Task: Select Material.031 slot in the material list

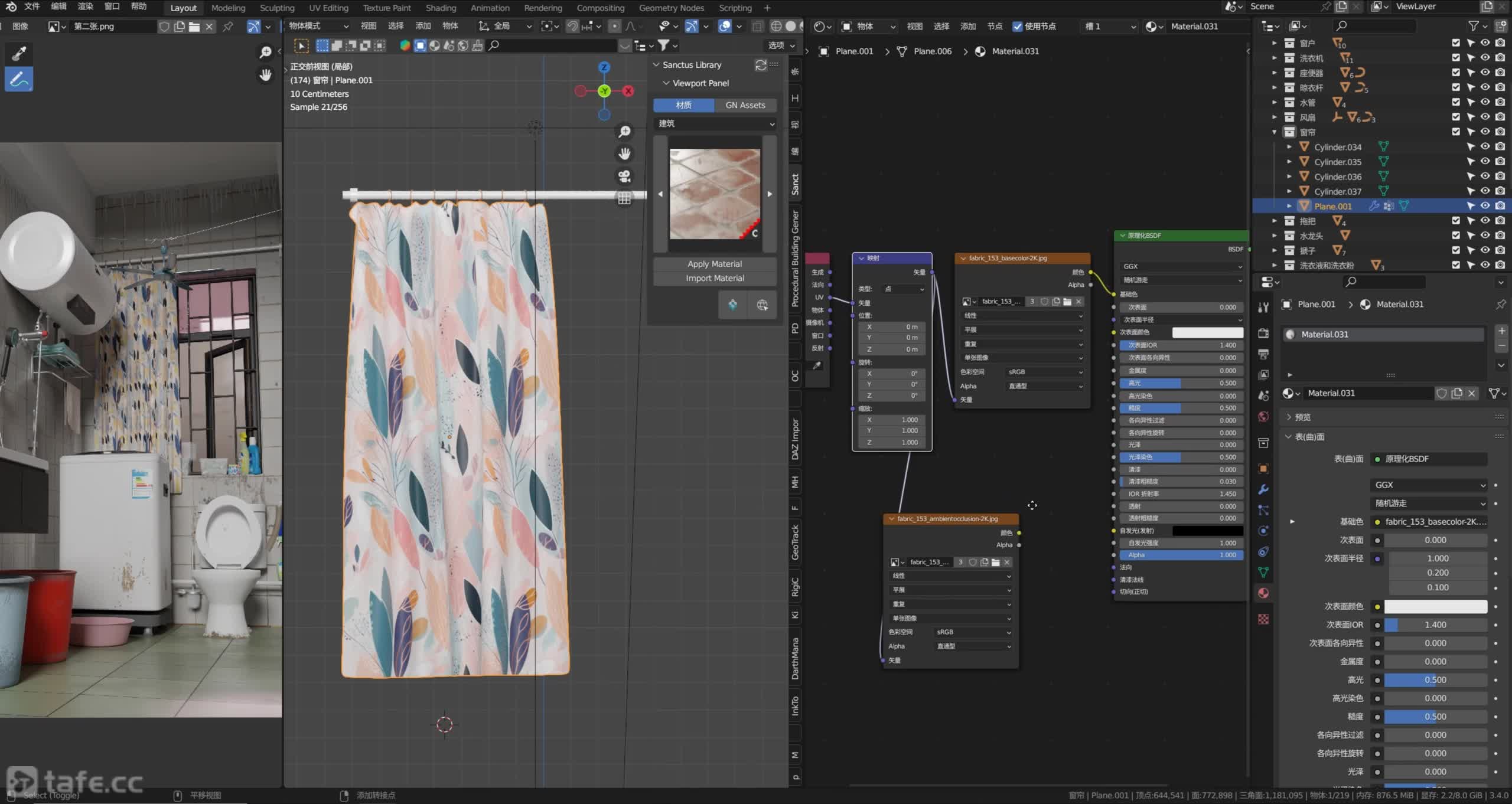Action: pyautogui.click(x=1384, y=334)
